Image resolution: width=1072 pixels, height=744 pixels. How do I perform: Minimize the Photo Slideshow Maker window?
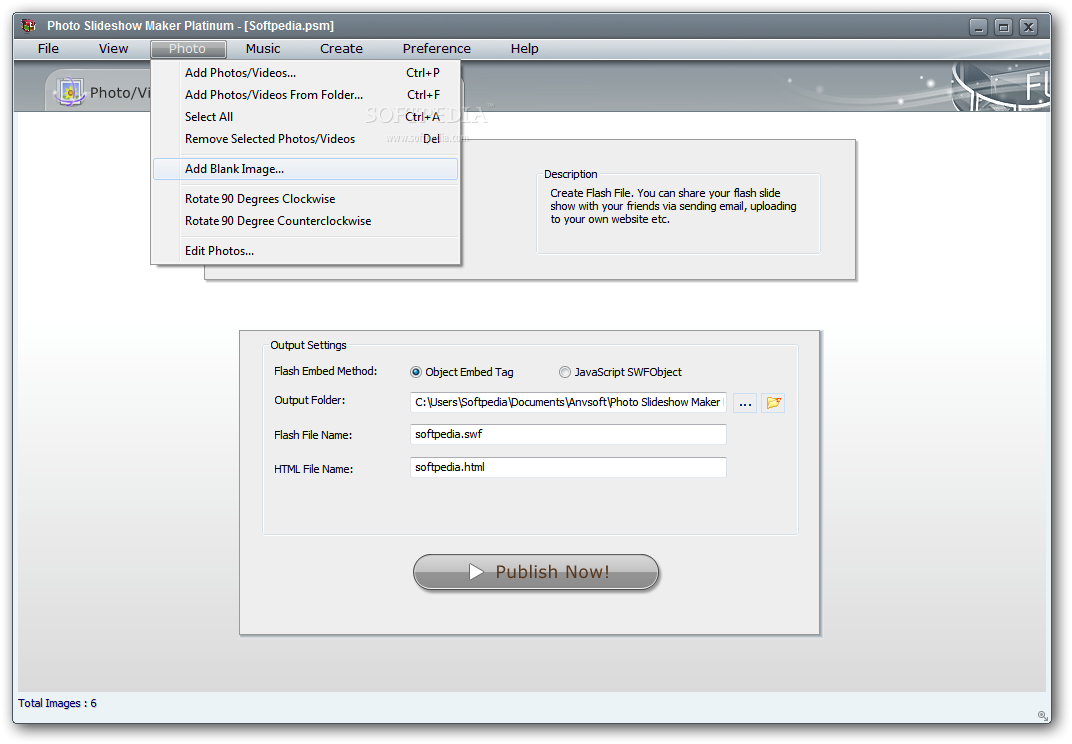pyautogui.click(x=978, y=27)
